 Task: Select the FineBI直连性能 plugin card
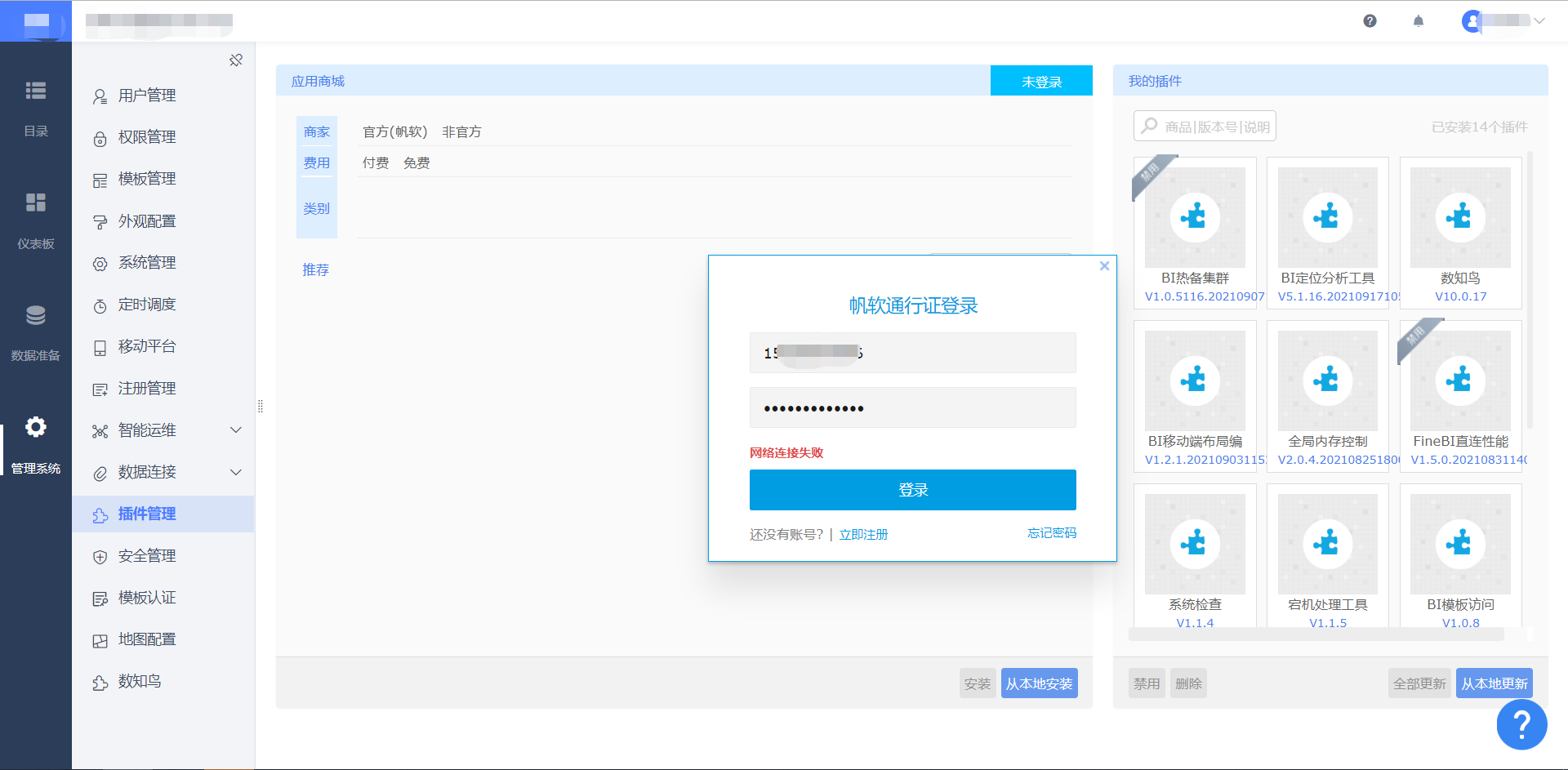(1460, 396)
